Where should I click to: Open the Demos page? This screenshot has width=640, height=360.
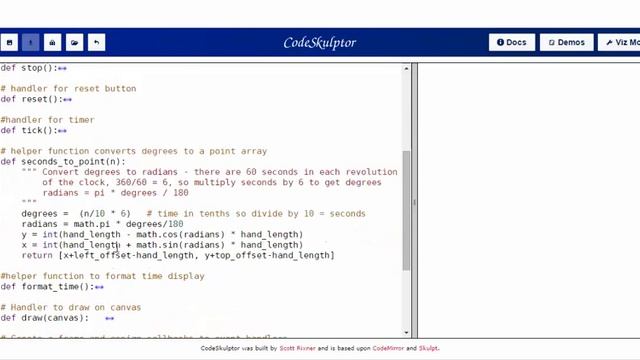567,42
